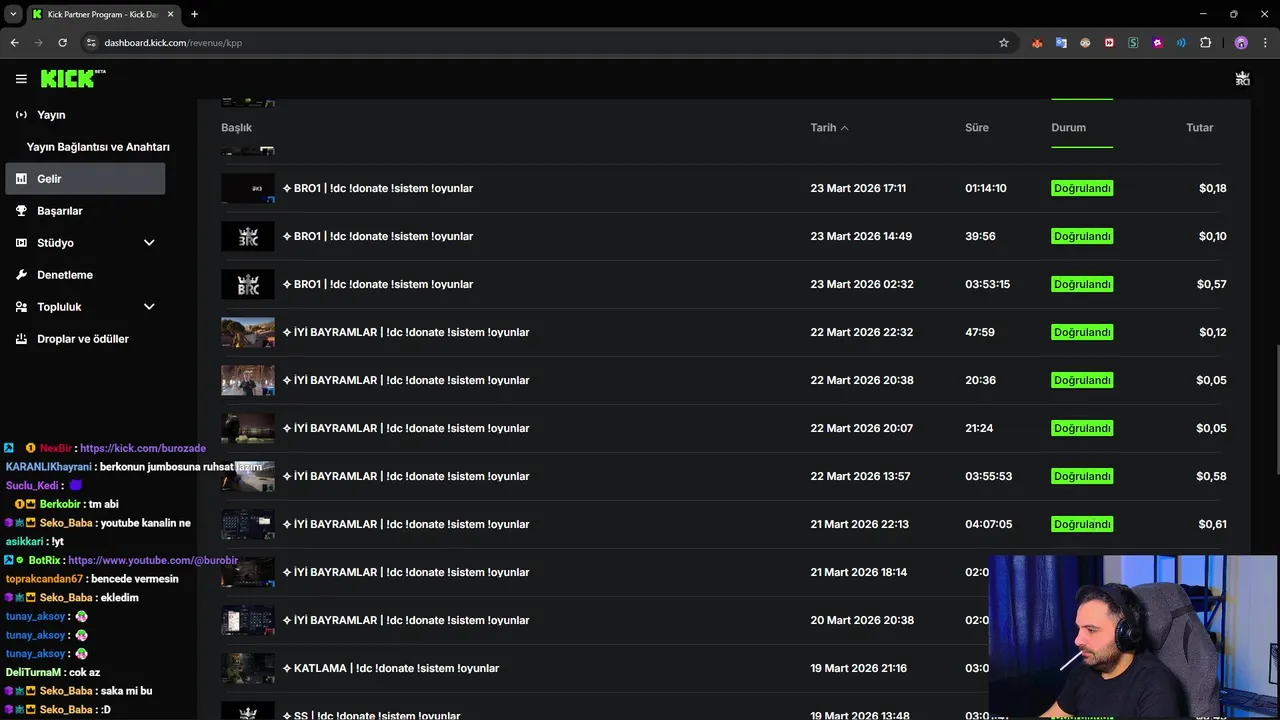Bookmark this page with the star icon
Screen dimensions: 1280x720
point(1004,43)
